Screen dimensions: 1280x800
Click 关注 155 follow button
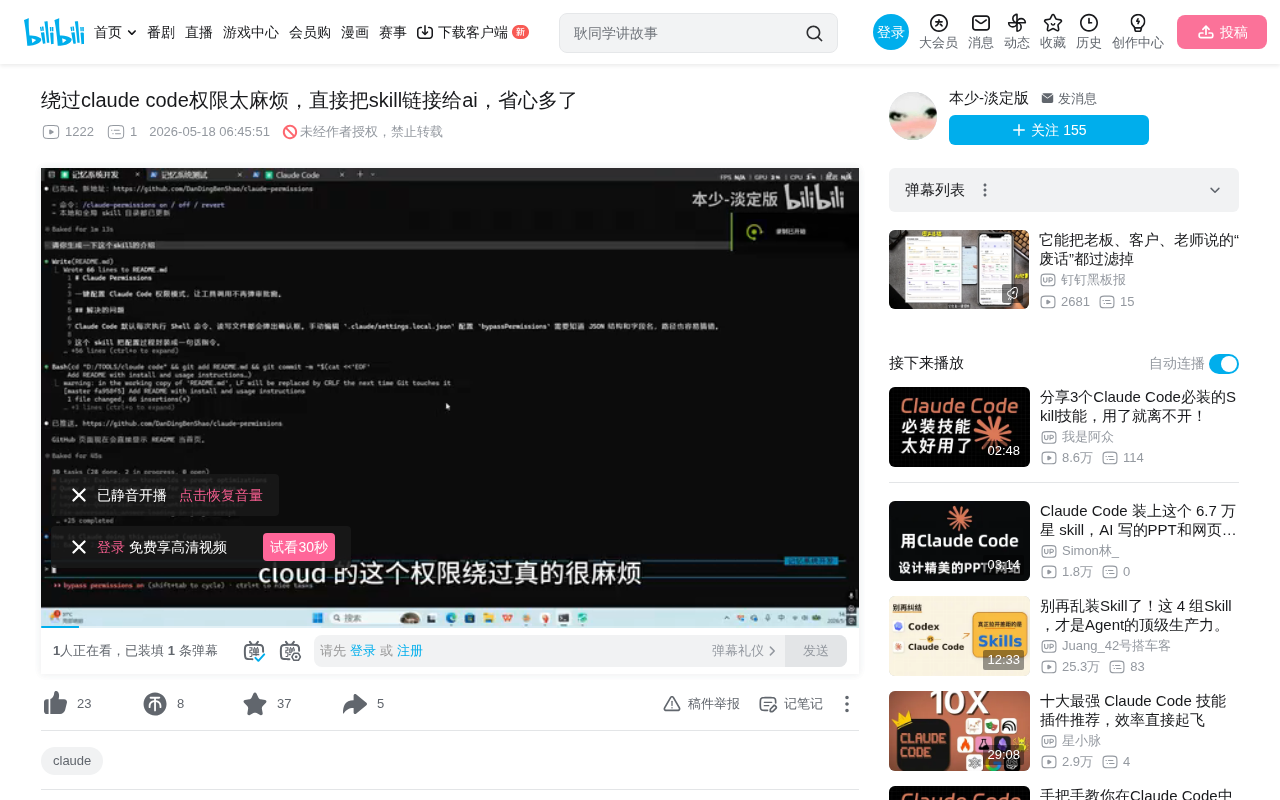pyautogui.click(x=1049, y=130)
